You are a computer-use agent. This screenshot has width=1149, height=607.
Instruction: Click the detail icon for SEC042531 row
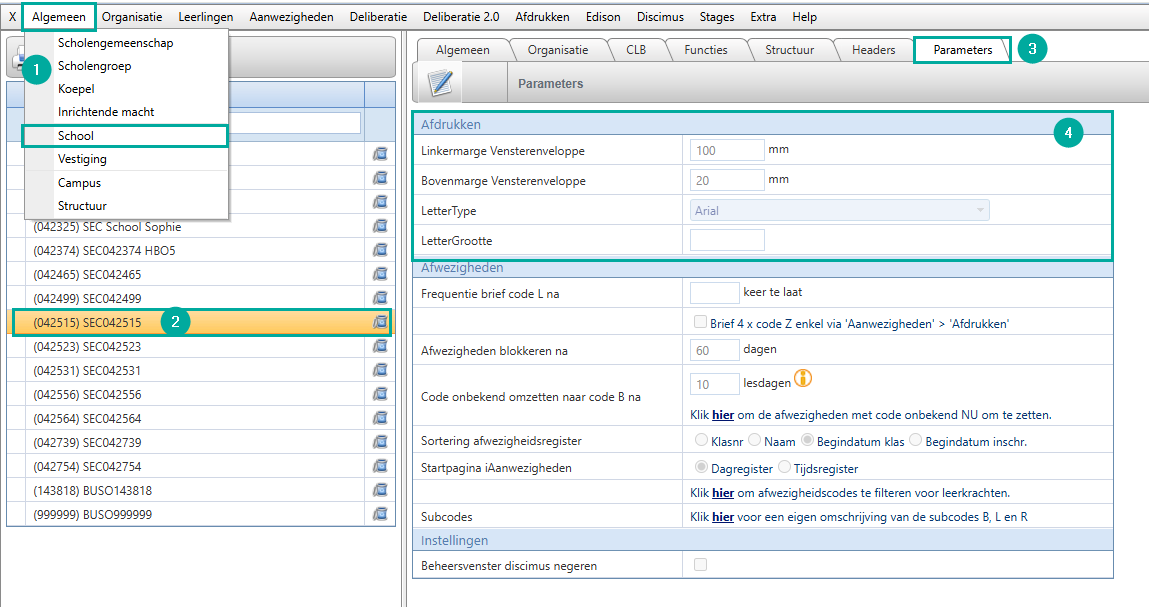point(380,370)
